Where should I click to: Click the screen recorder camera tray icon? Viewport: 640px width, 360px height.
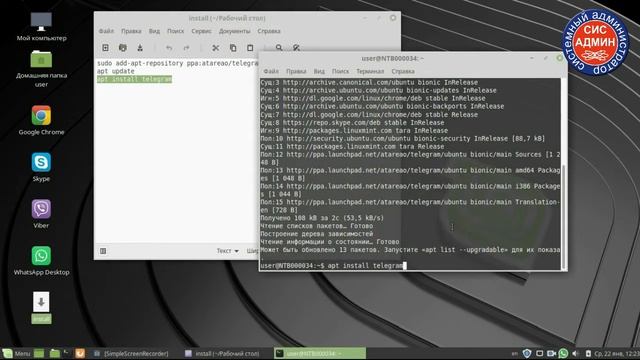point(551,353)
